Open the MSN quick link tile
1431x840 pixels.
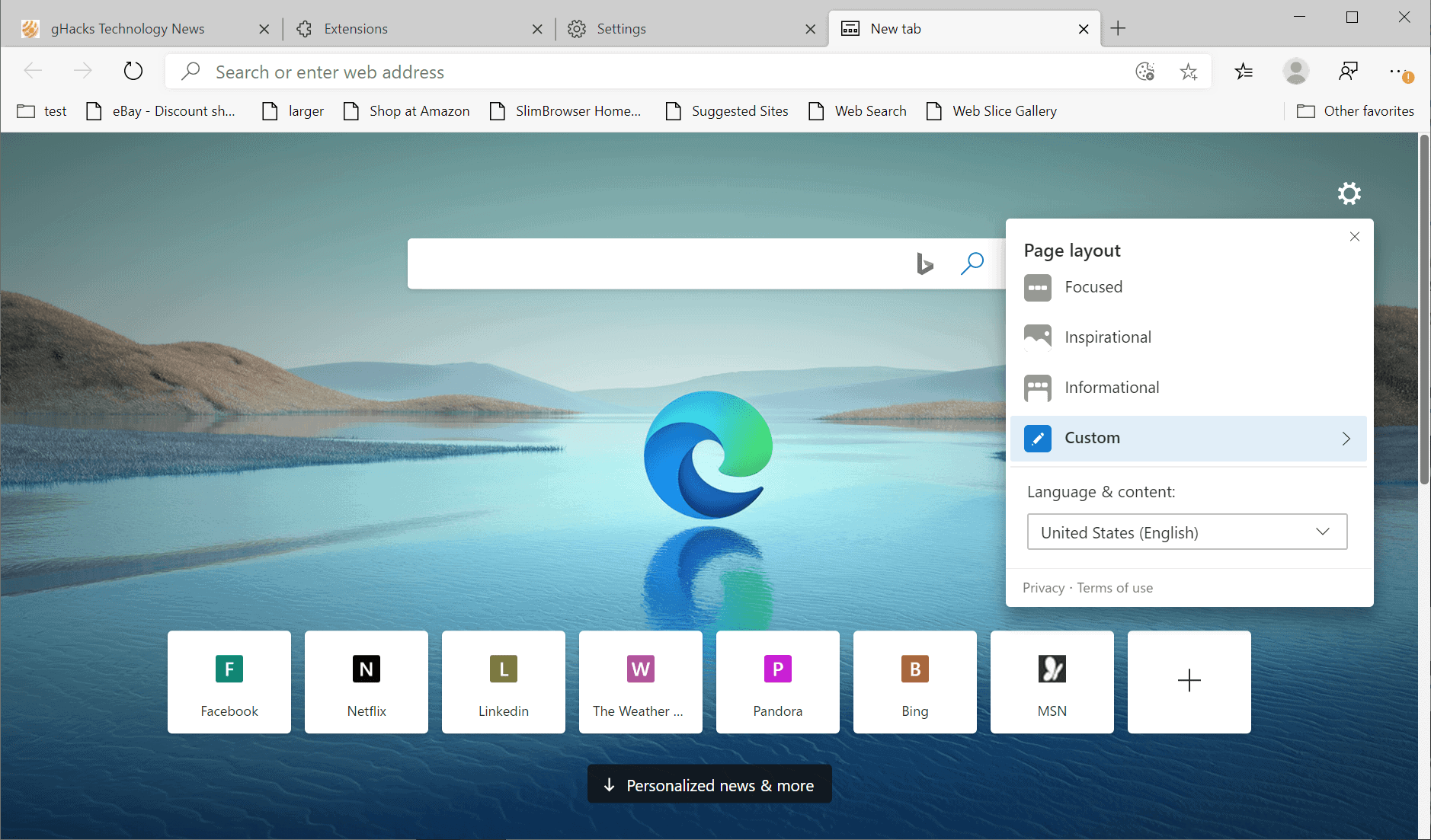pyautogui.click(x=1052, y=682)
